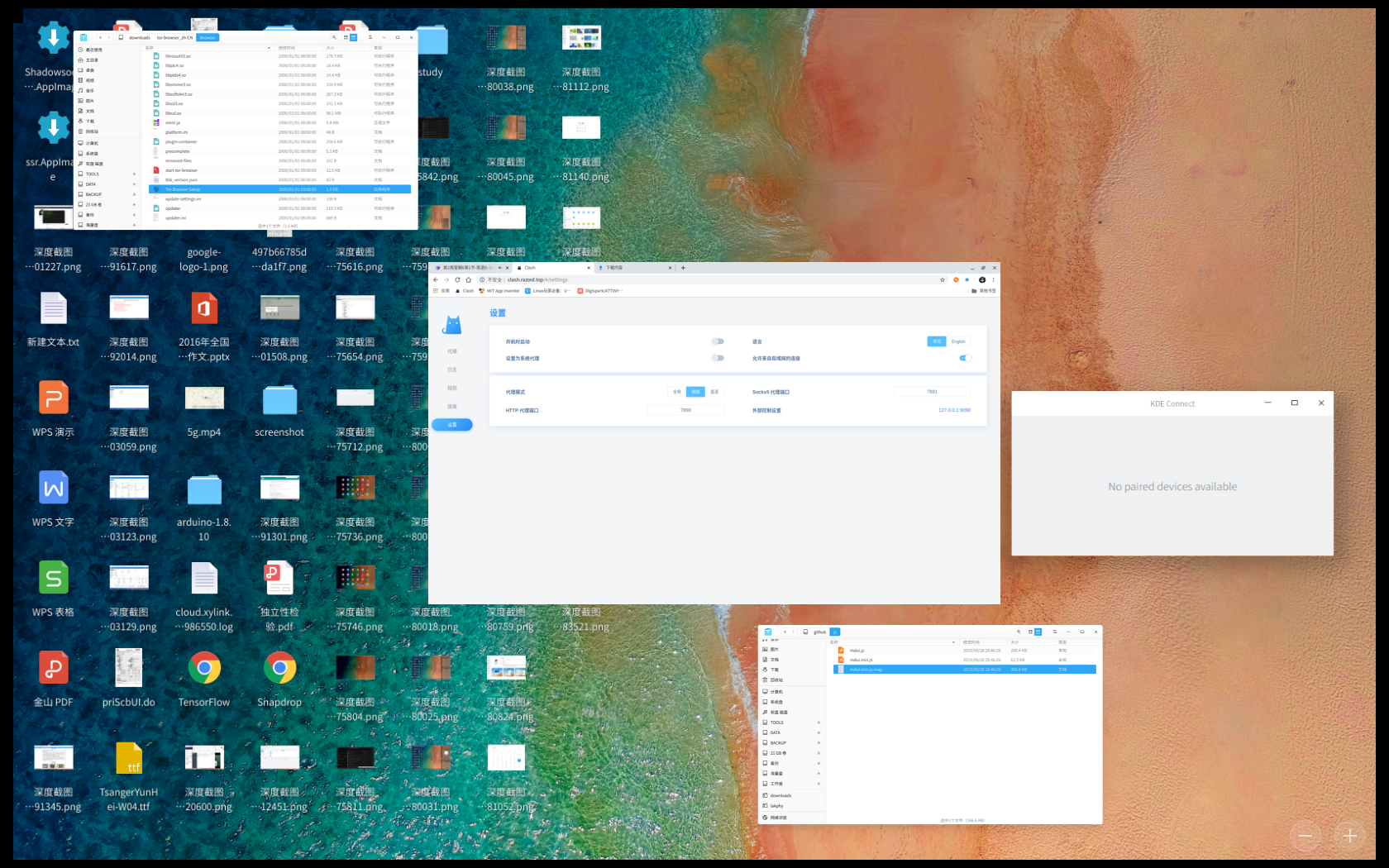The height and width of the screenshot is (868, 1389).
Task: Disable 允许来自局域网的连接 switch
Action: pos(964,358)
